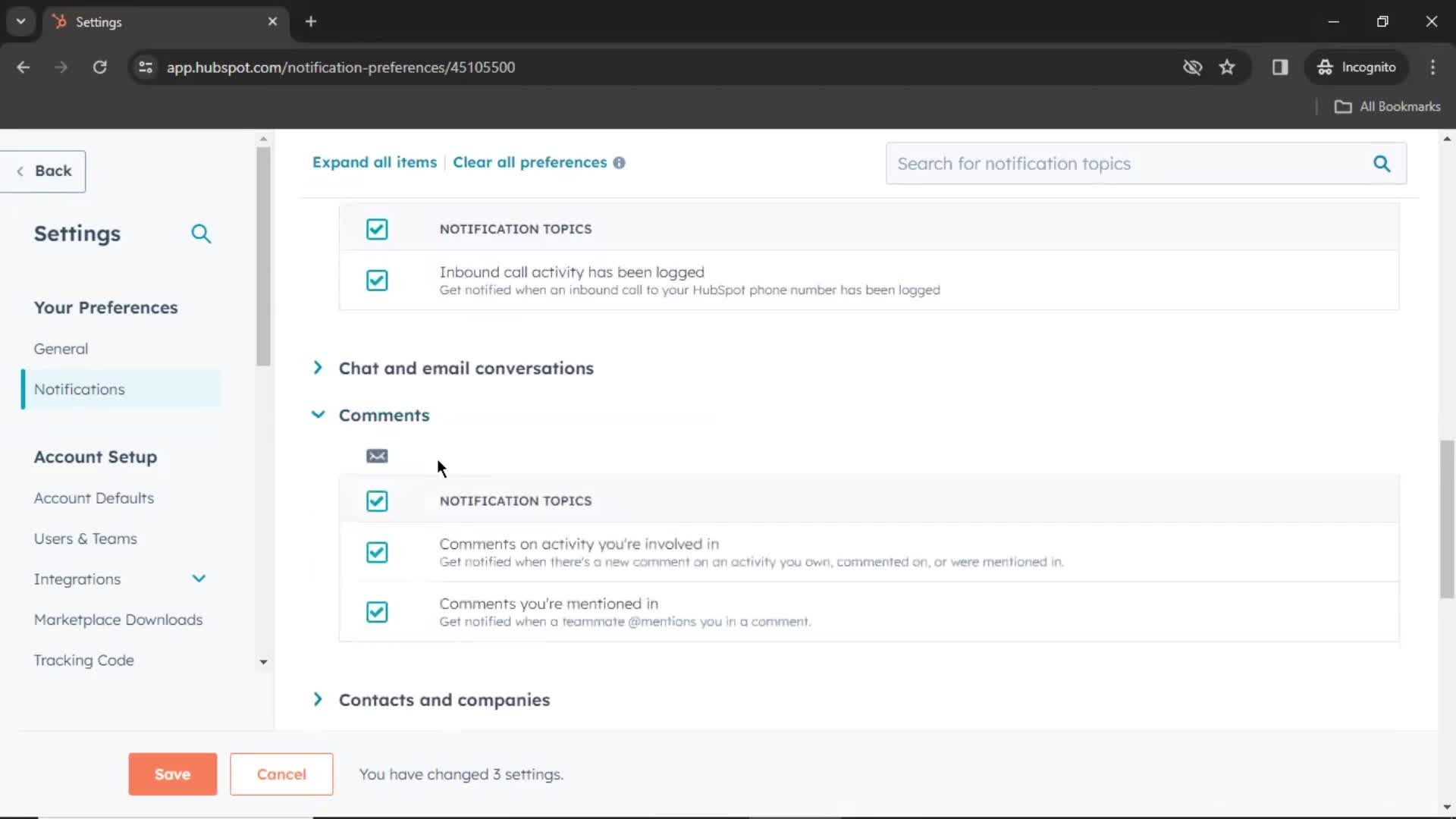The height and width of the screenshot is (819, 1456).
Task: Click the search icon in Settings sidebar
Action: tap(201, 233)
